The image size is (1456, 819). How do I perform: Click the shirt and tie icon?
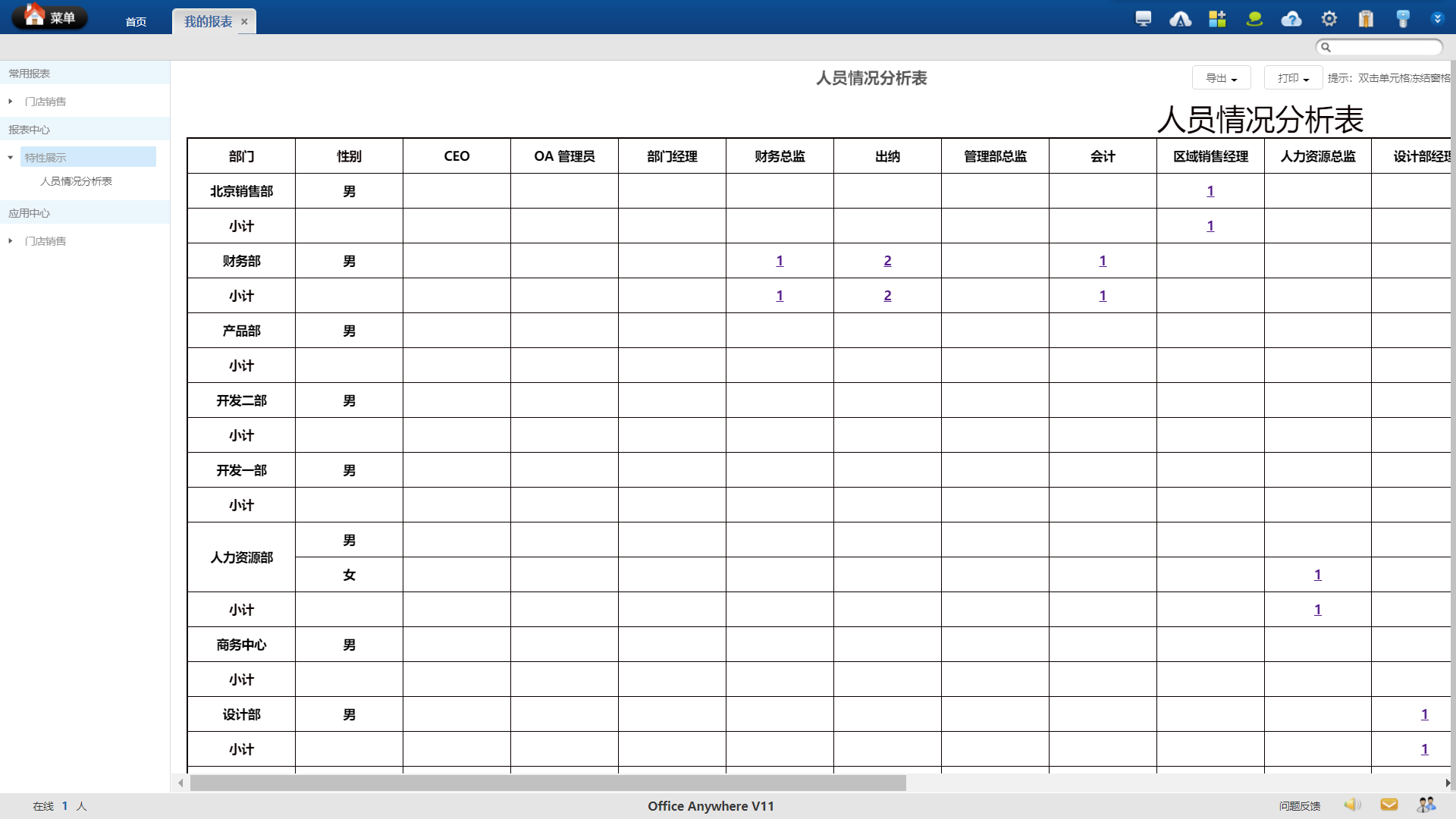click(1366, 19)
